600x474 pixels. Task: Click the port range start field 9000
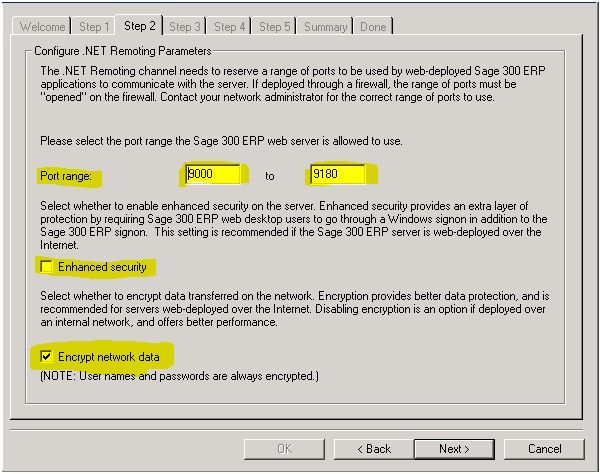[x=213, y=174]
